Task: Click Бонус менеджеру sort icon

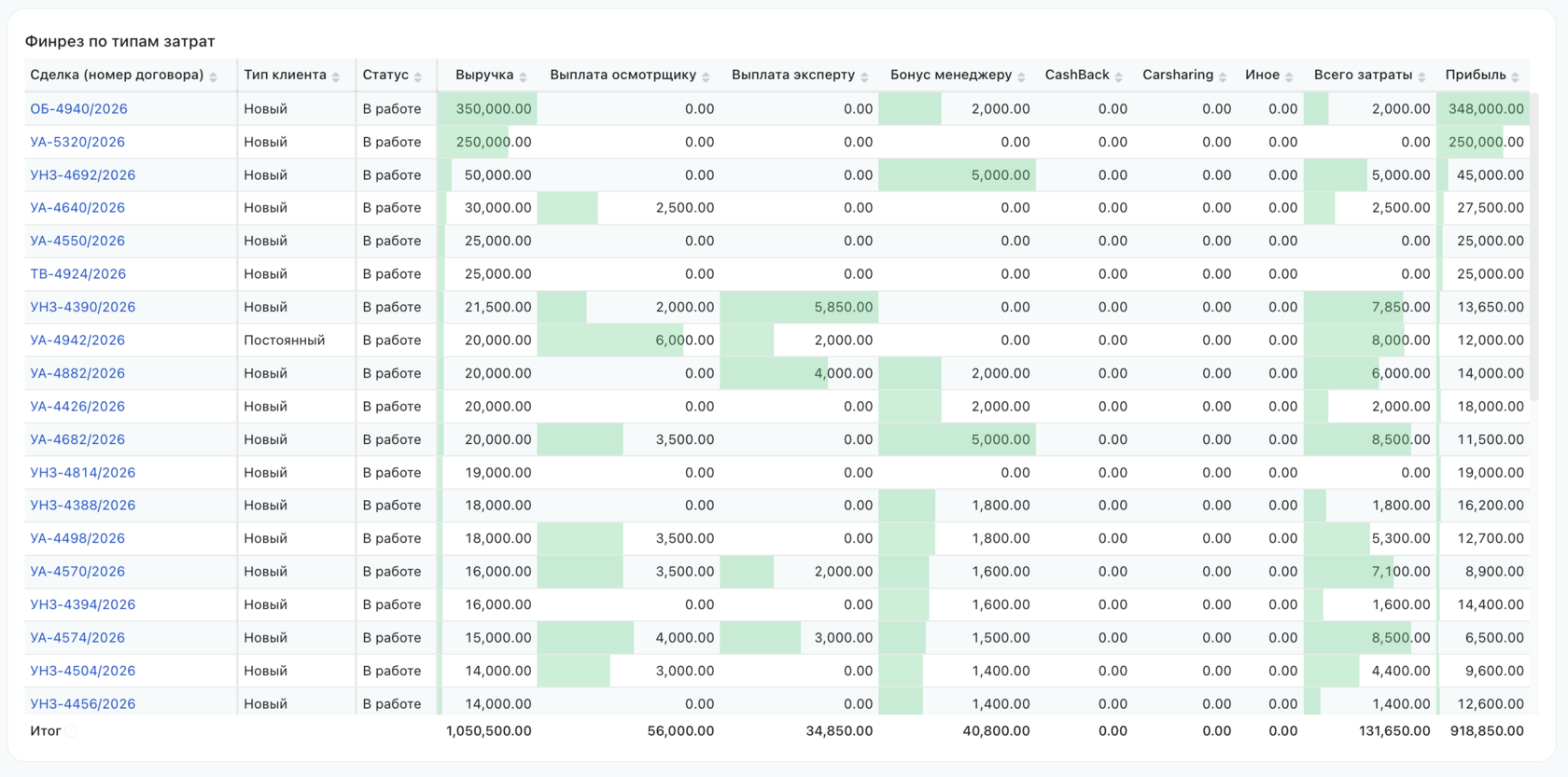Action: tap(1021, 76)
